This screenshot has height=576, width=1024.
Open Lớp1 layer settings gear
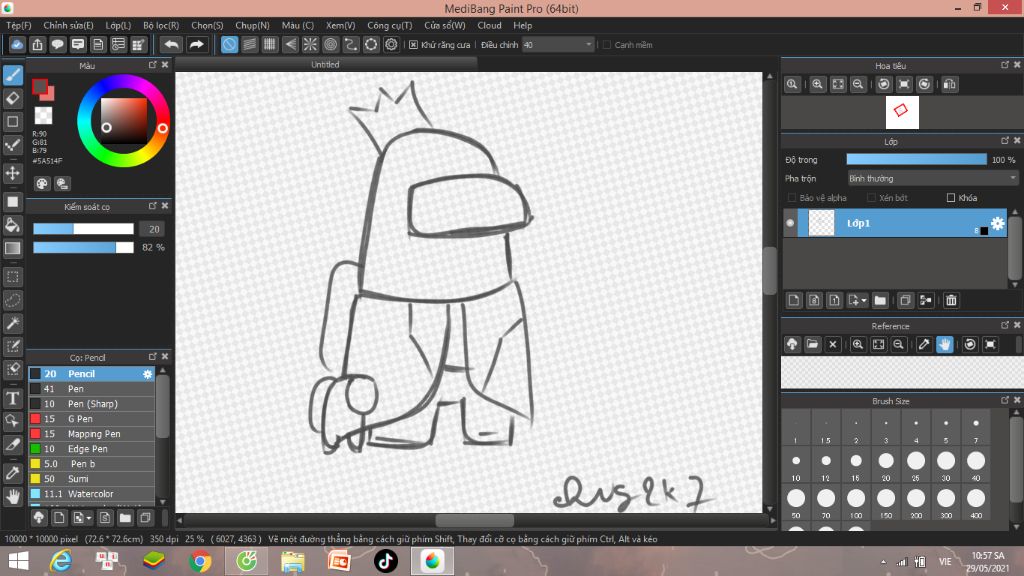click(997, 223)
